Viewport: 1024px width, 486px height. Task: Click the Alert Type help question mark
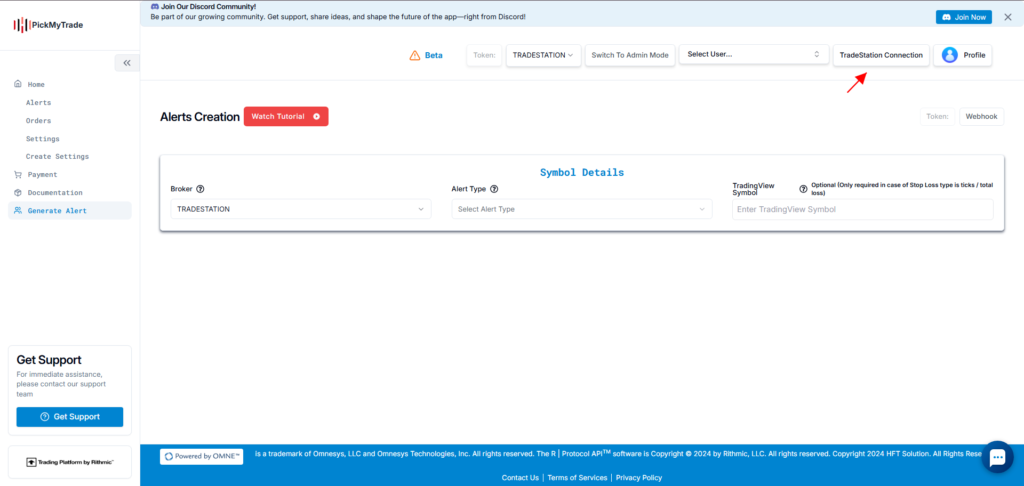click(494, 189)
